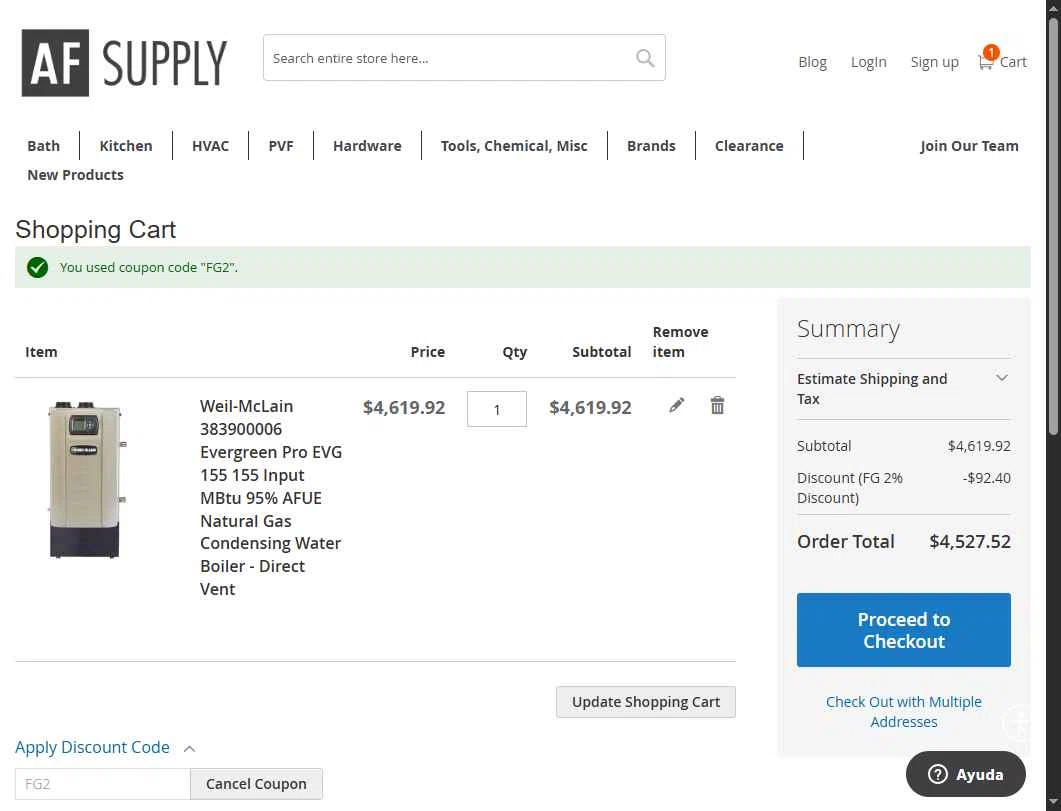Click the AF Supply logo

tap(124, 62)
